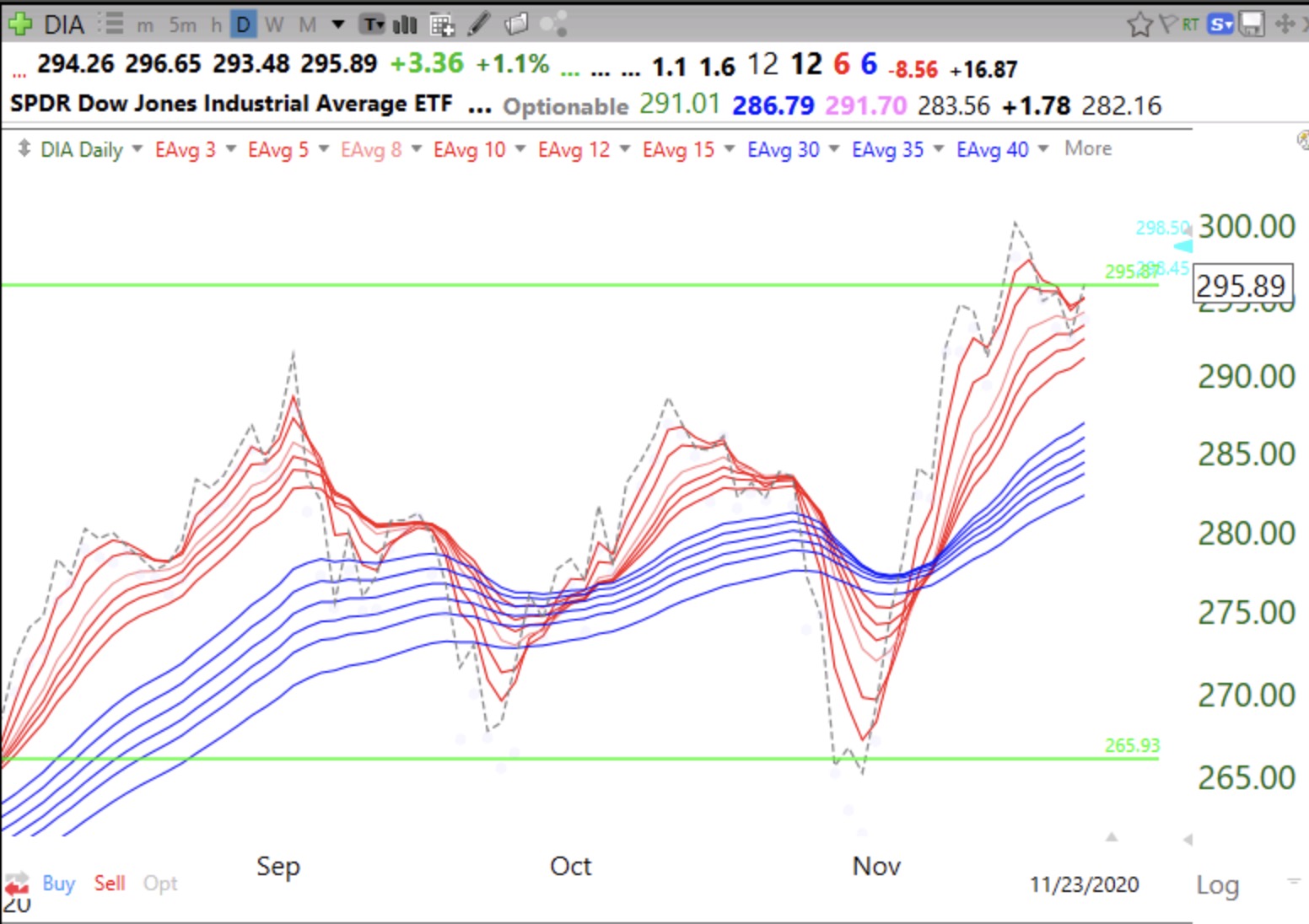The image size is (1309, 924).
Task: Expand the EAvg 12 indicator dropdown
Action: [625, 148]
